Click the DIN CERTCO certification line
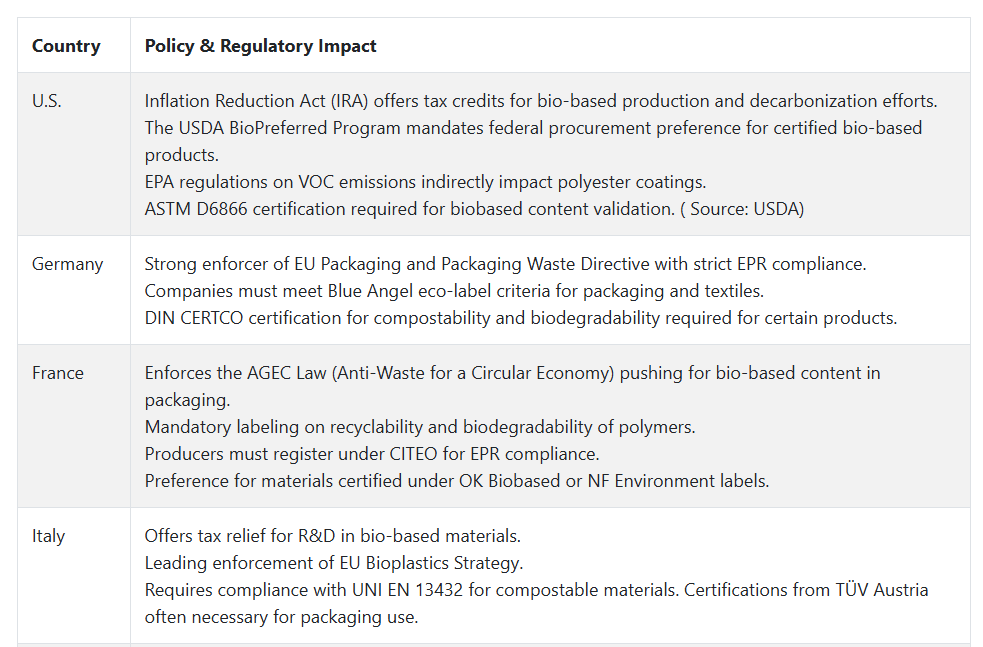Viewport: 983px width, 647px height. coord(521,318)
